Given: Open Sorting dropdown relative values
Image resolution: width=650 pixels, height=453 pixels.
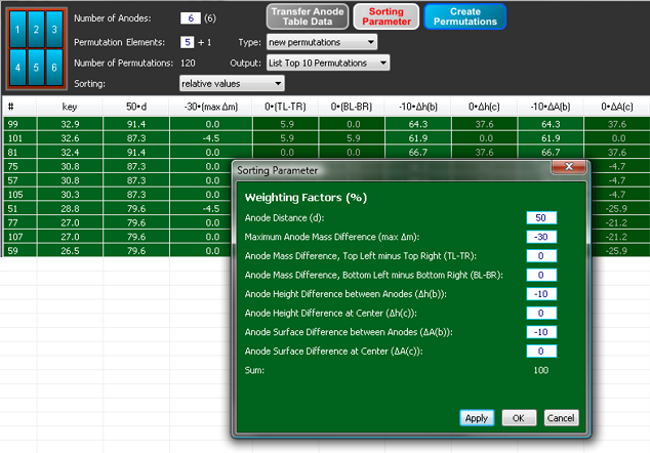Looking at the screenshot, I should (x=232, y=83).
